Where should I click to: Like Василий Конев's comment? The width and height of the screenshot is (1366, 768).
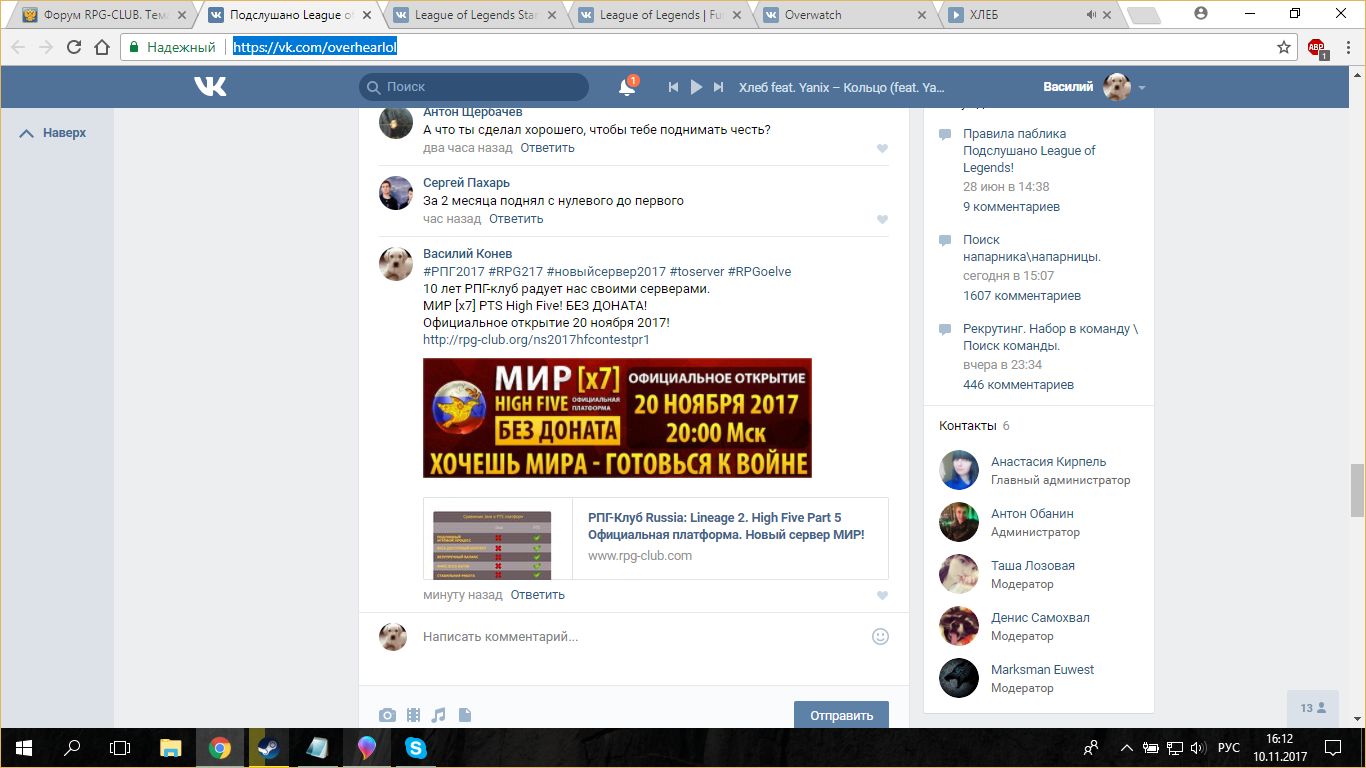[882, 596]
